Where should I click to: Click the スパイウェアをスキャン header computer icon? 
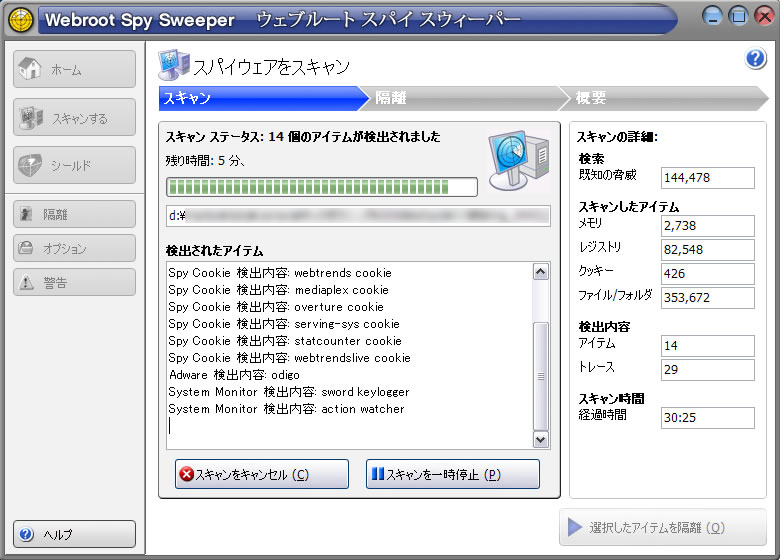coord(173,65)
